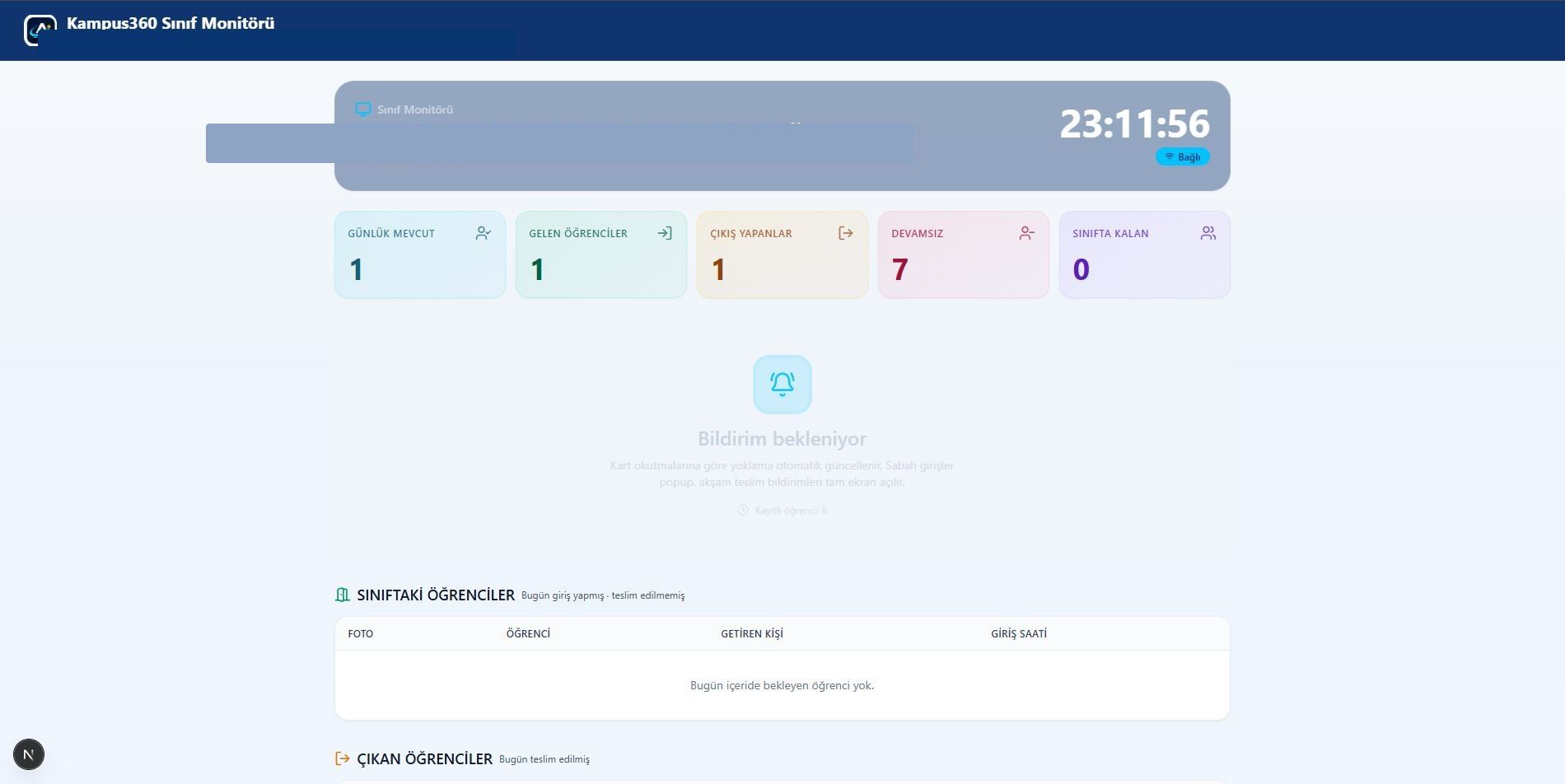Select the Günlük Mevcut card
1565x784 pixels.
(x=420, y=254)
